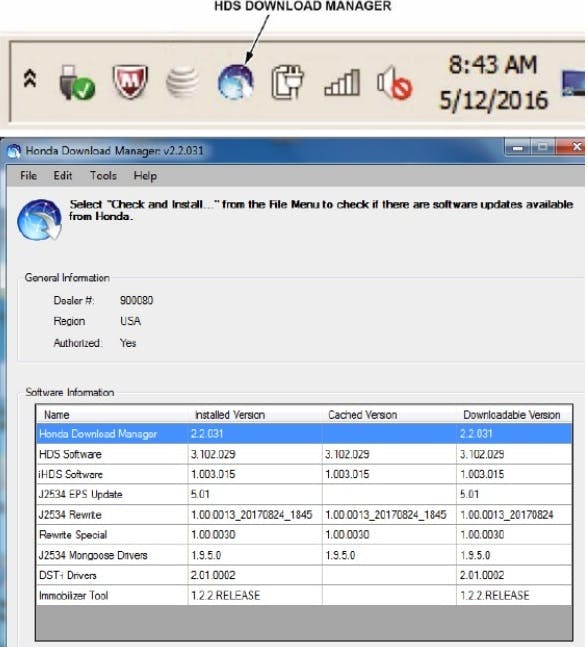Minimize the Honda Download Manager window

[518, 147]
